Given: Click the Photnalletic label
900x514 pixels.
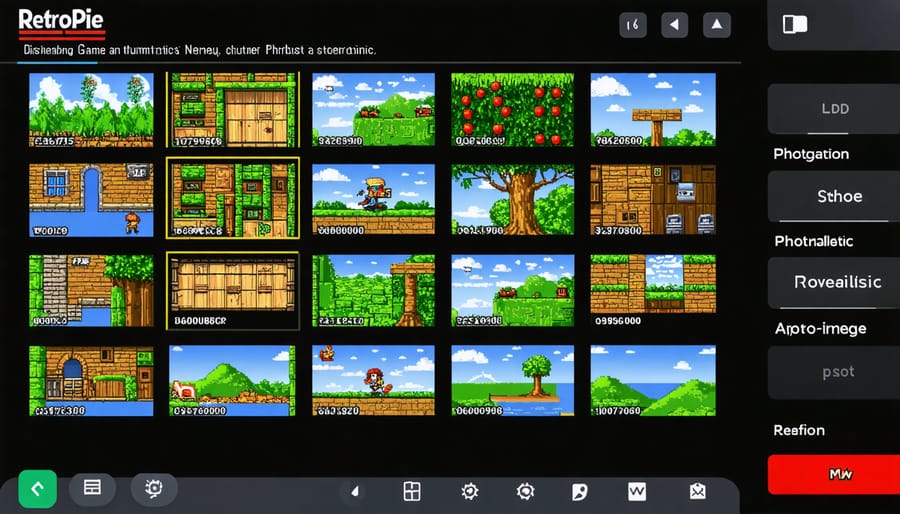Looking at the screenshot, I should tap(813, 241).
